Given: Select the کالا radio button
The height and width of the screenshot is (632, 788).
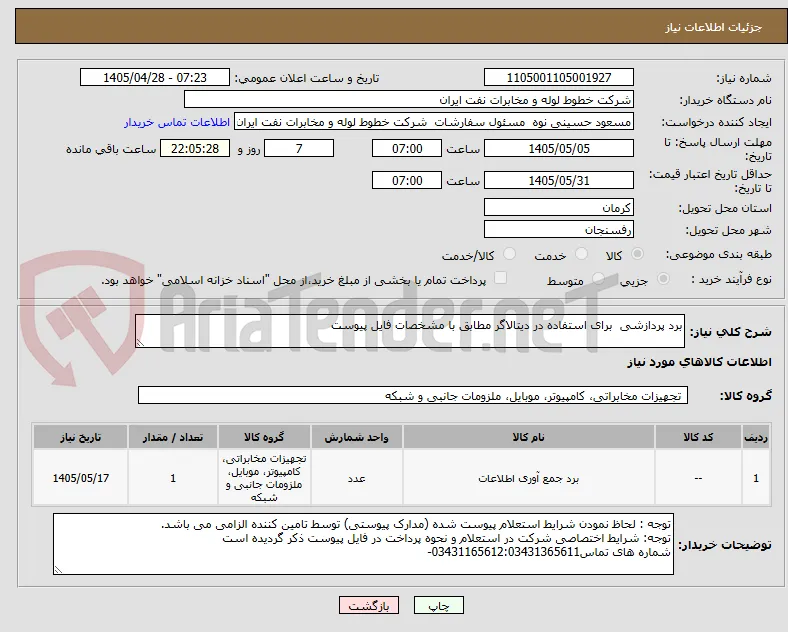Looking at the screenshot, I should 637,254.
